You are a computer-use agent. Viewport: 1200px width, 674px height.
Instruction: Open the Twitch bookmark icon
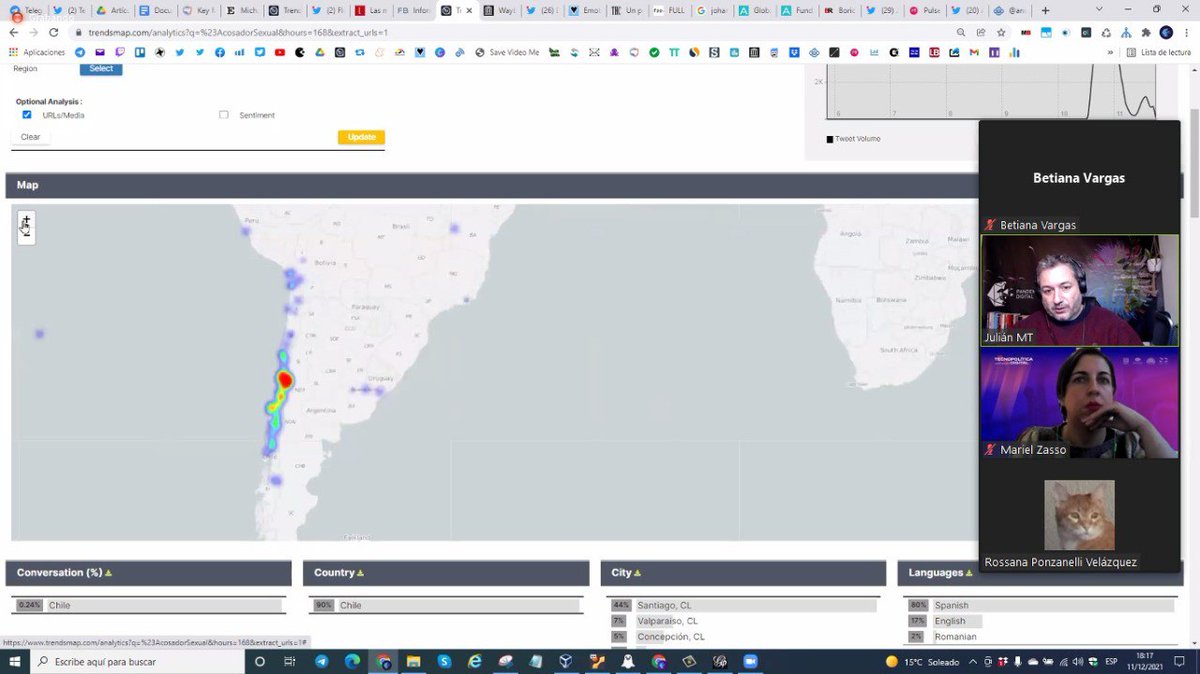[120, 52]
